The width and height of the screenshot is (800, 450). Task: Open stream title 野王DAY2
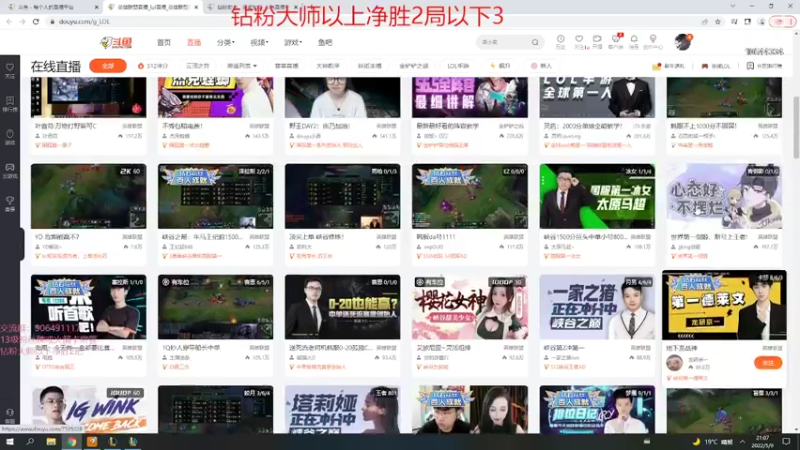(x=319, y=126)
